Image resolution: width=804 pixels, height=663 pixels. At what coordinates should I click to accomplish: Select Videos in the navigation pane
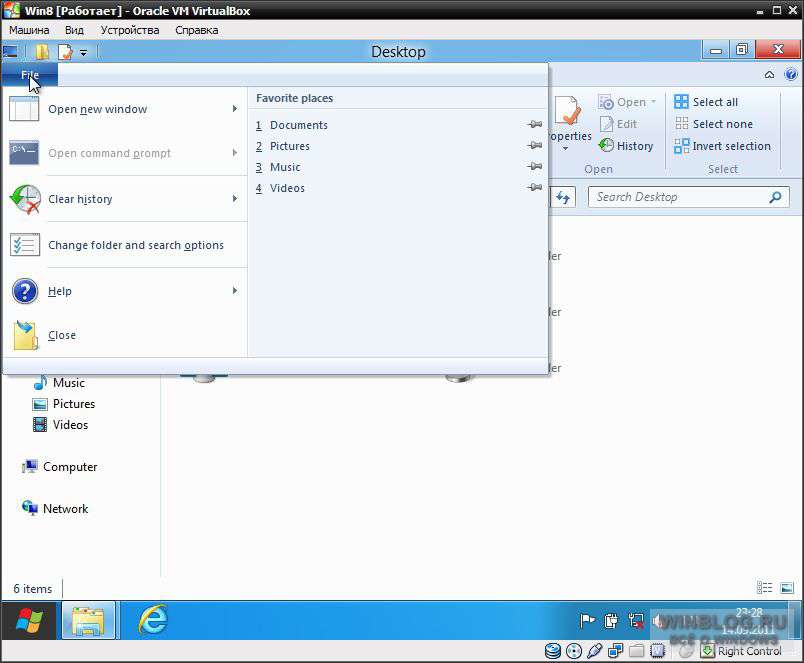(x=61, y=425)
